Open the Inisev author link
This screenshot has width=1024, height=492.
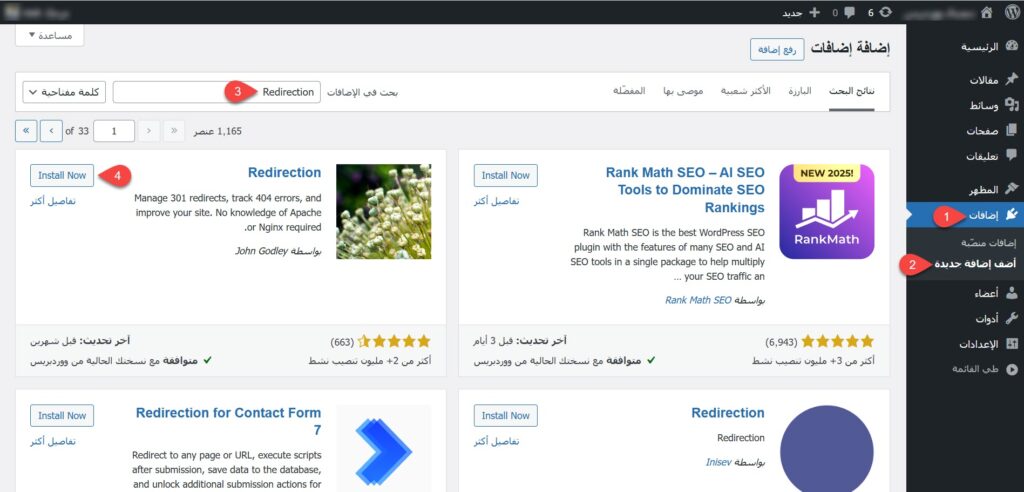(x=718, y=462)
